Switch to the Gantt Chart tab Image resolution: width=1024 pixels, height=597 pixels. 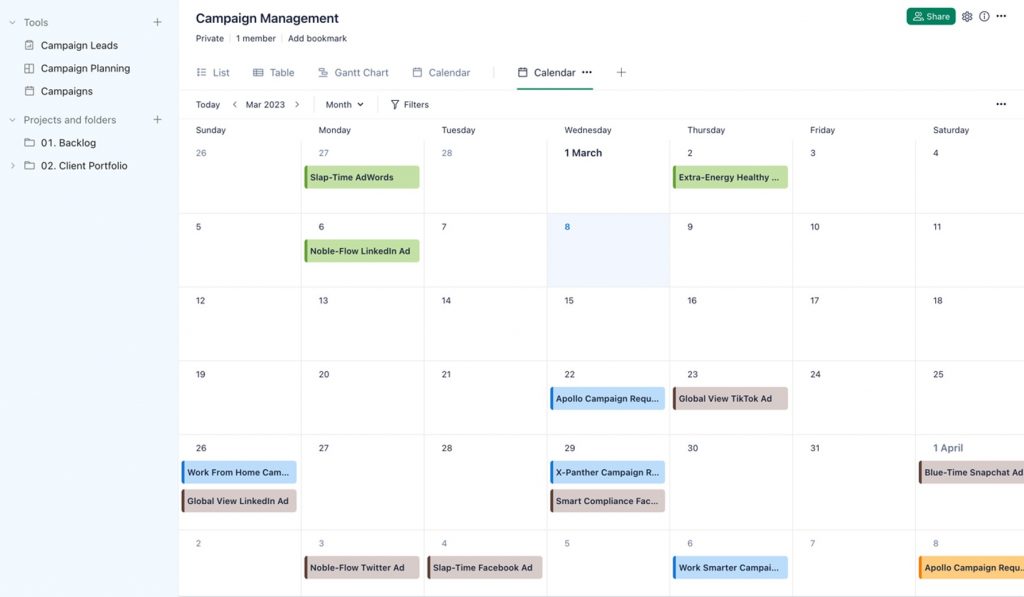(353, 73)
